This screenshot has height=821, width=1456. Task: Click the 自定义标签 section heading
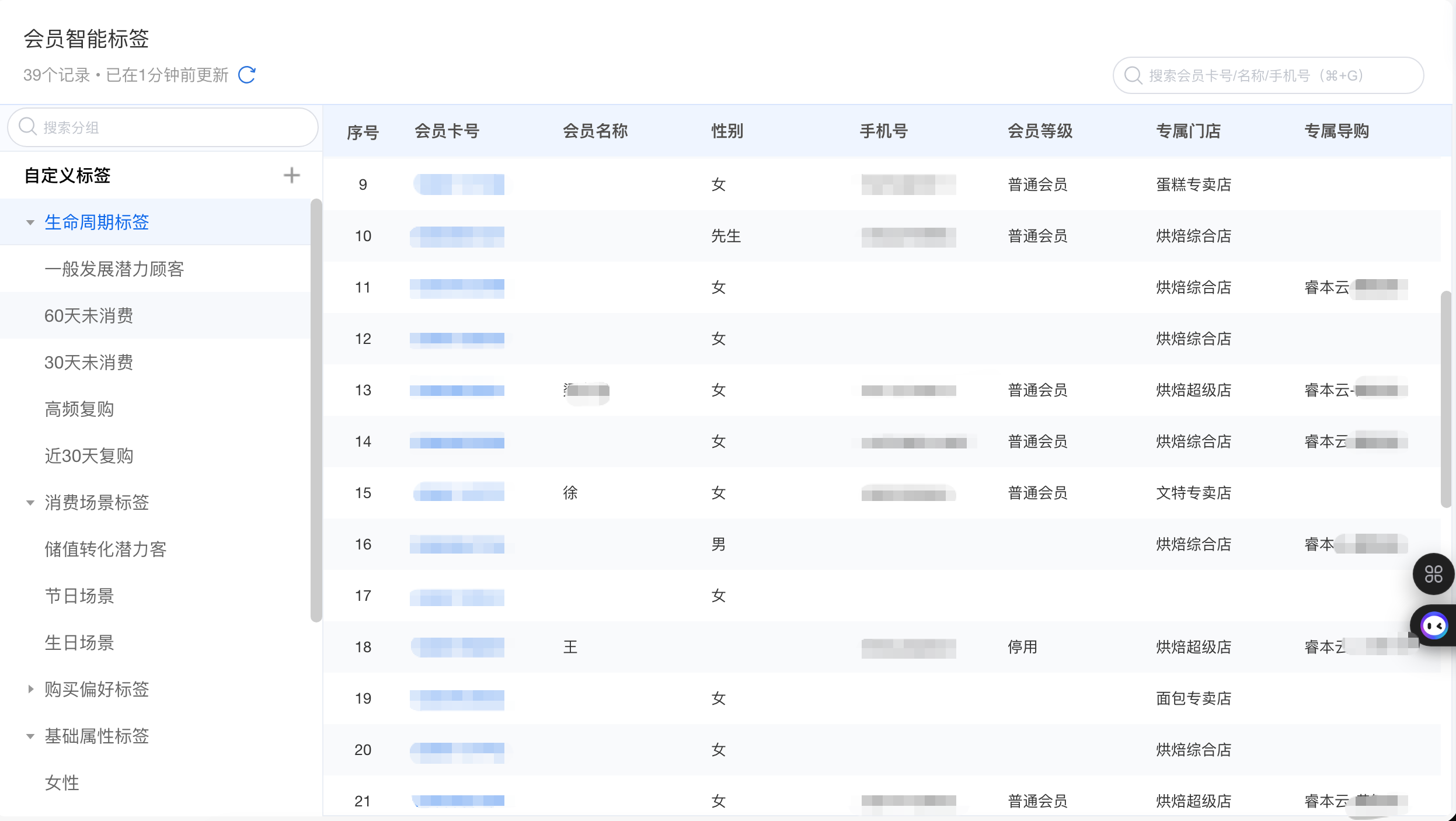(x=68, y=175)
